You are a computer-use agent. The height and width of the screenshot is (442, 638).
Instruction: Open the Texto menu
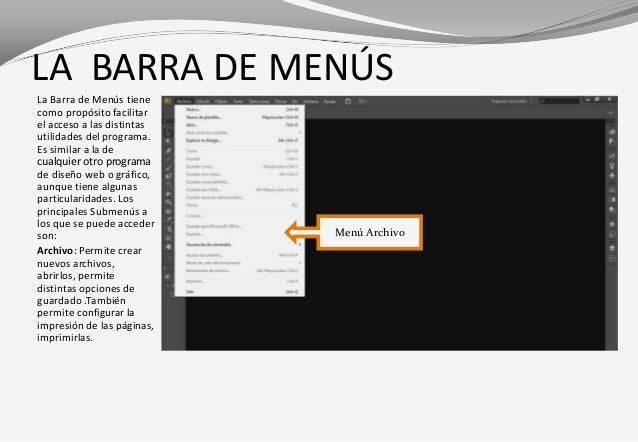click(x=238, y=101)
